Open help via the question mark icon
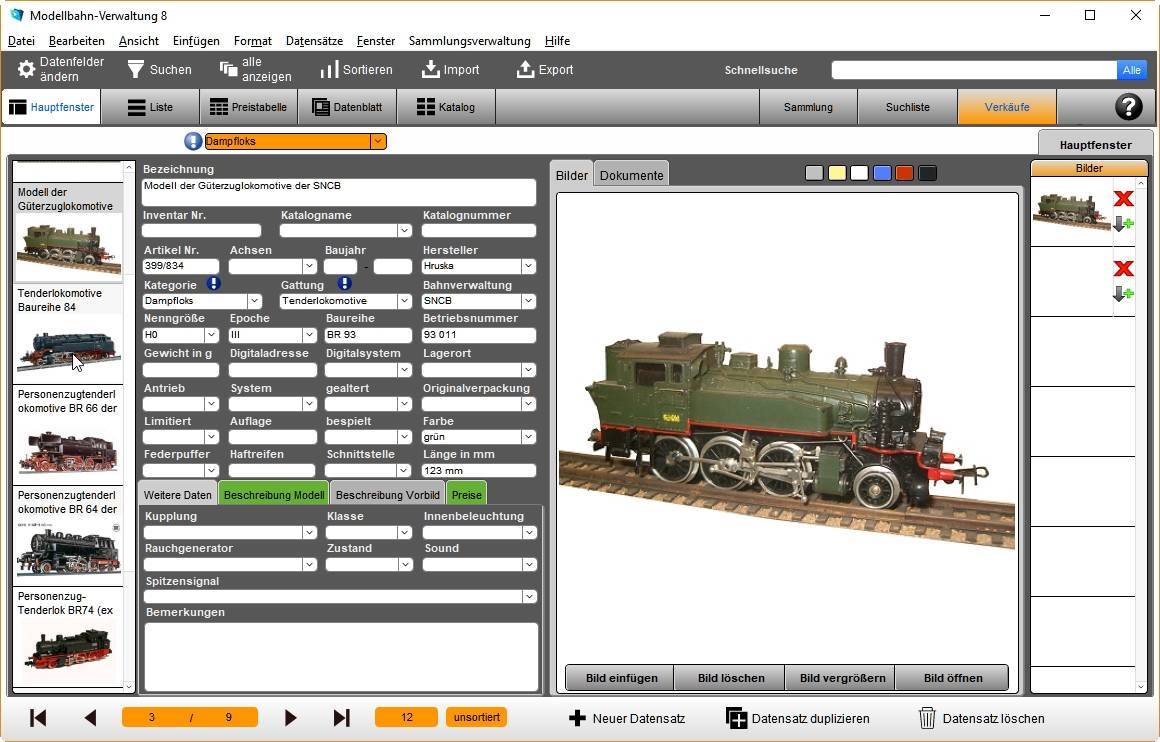 pos(1128,107)
